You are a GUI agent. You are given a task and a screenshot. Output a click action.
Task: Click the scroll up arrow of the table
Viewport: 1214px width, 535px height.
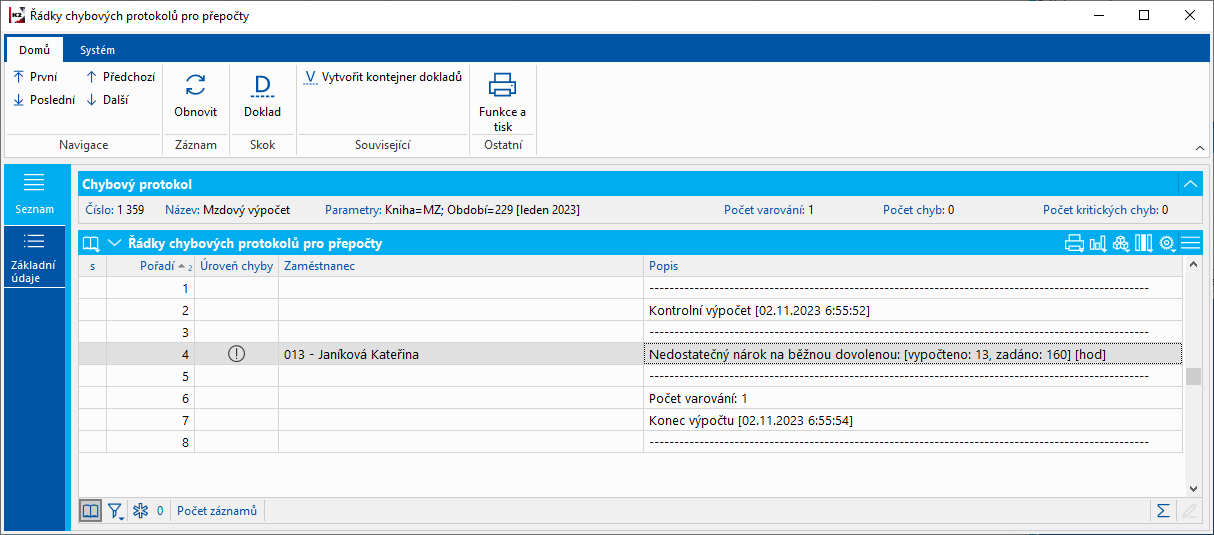[x=1192, y=265]
